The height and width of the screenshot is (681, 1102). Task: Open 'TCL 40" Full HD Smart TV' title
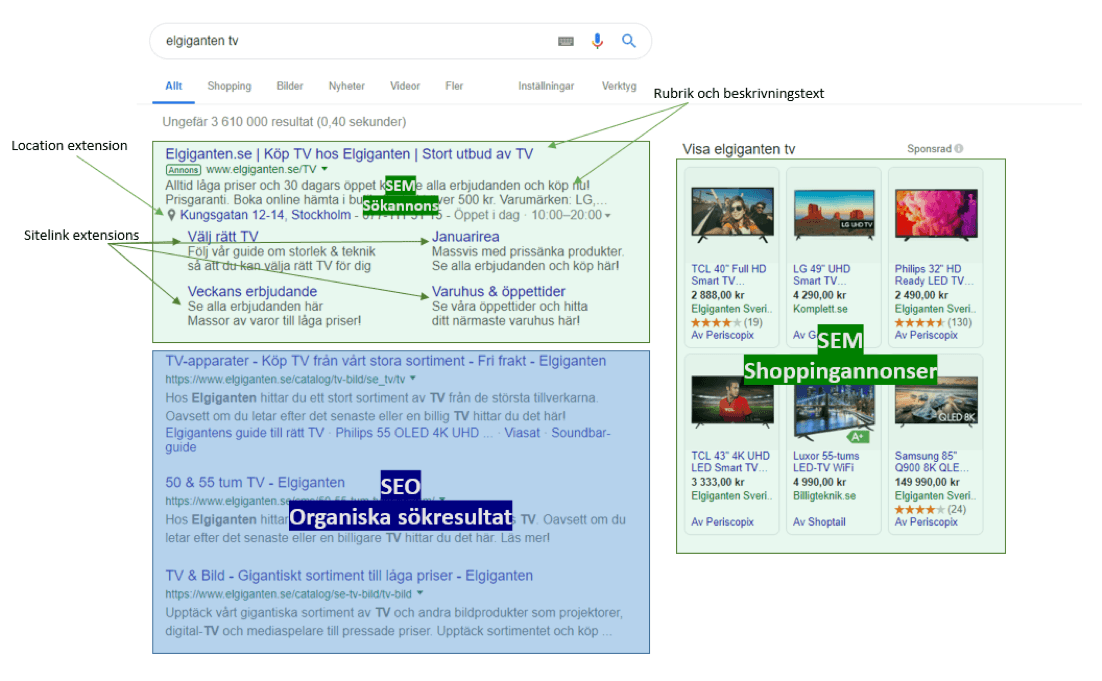(x=729, y=275)
